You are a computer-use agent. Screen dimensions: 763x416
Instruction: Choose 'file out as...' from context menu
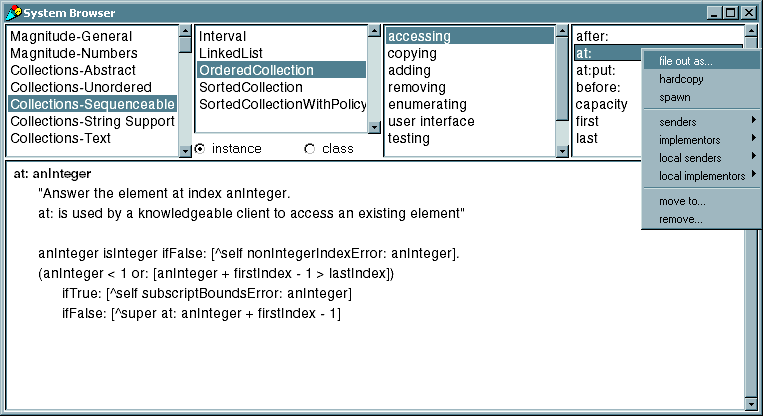pos(686,61)
